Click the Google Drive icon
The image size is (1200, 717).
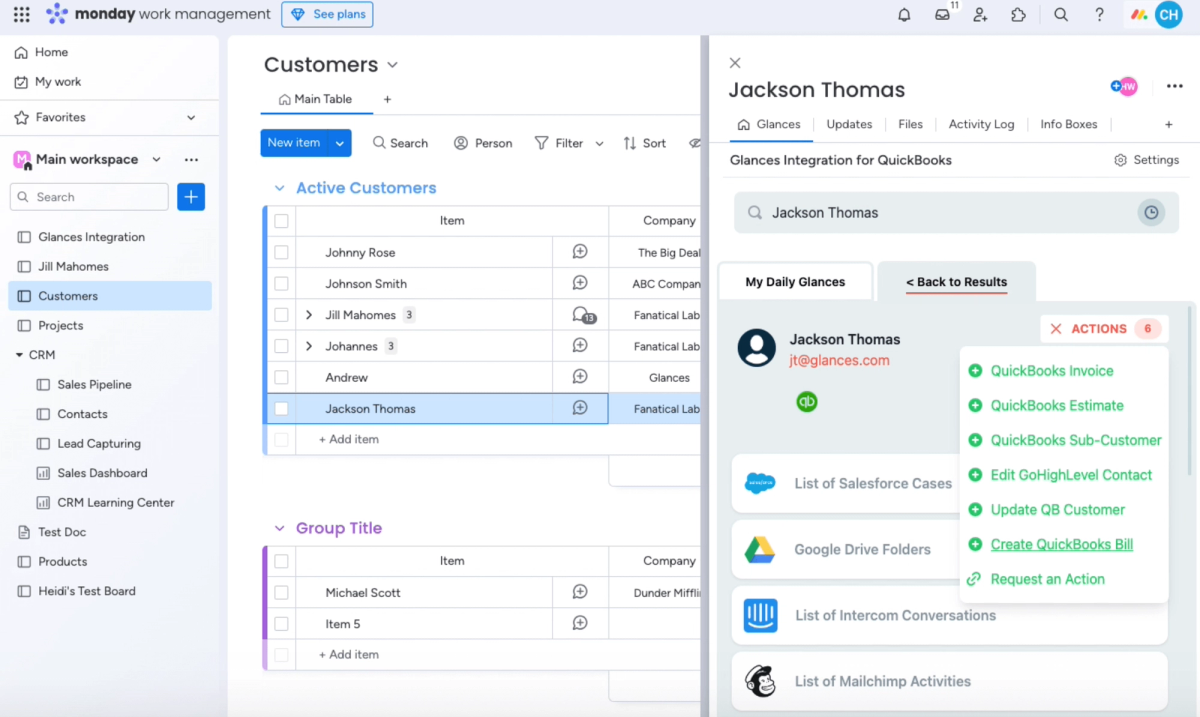(760, 550)
